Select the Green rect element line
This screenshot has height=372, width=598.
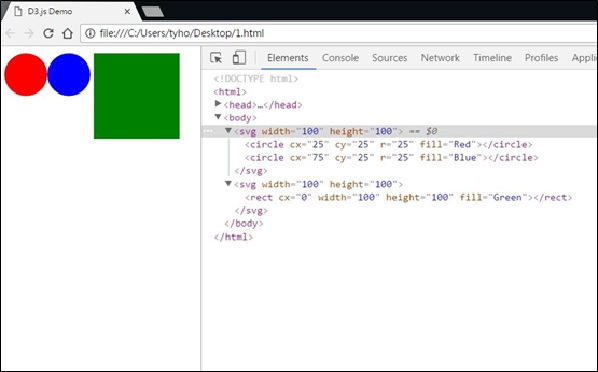[408, 198]
